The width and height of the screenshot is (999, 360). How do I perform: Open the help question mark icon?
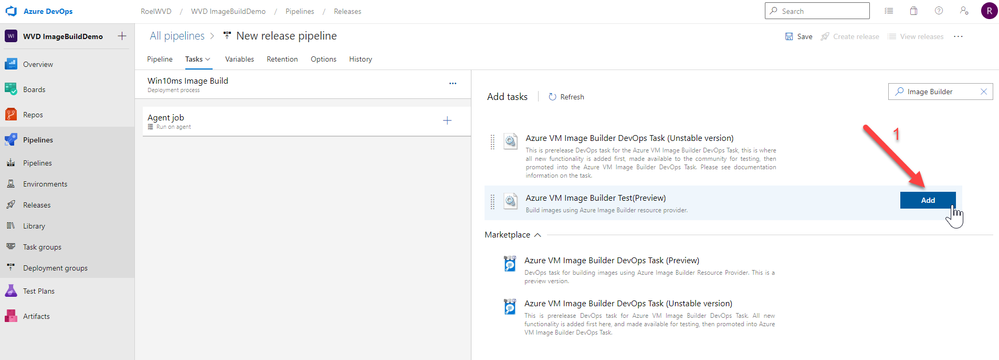tap(938, 11)
